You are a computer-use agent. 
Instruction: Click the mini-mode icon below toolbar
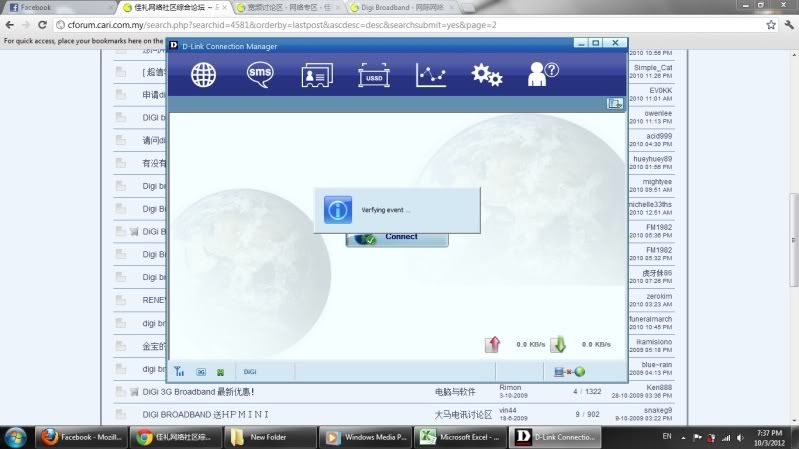point(615,103)
